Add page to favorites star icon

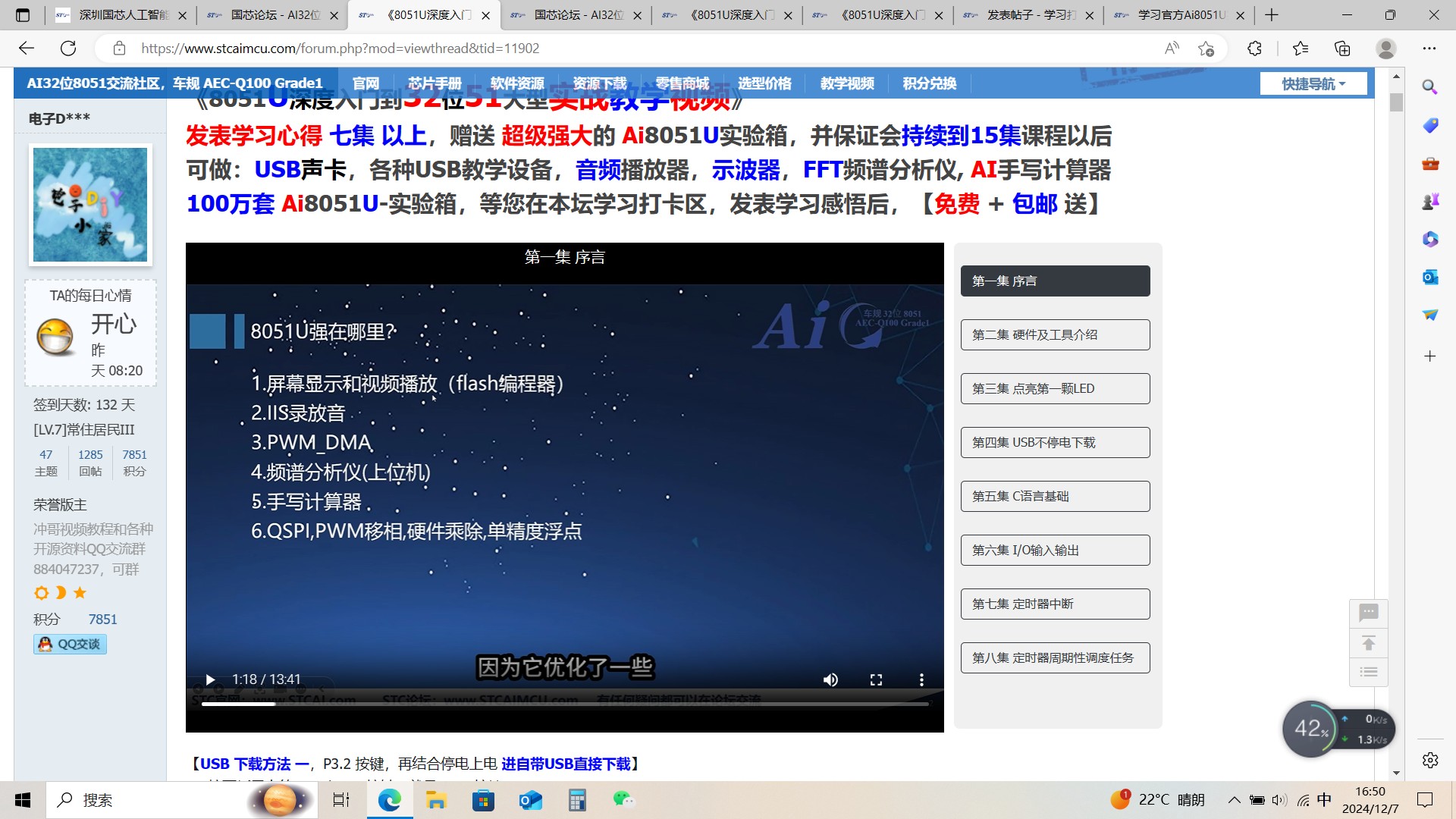[x=1206, y=49]
